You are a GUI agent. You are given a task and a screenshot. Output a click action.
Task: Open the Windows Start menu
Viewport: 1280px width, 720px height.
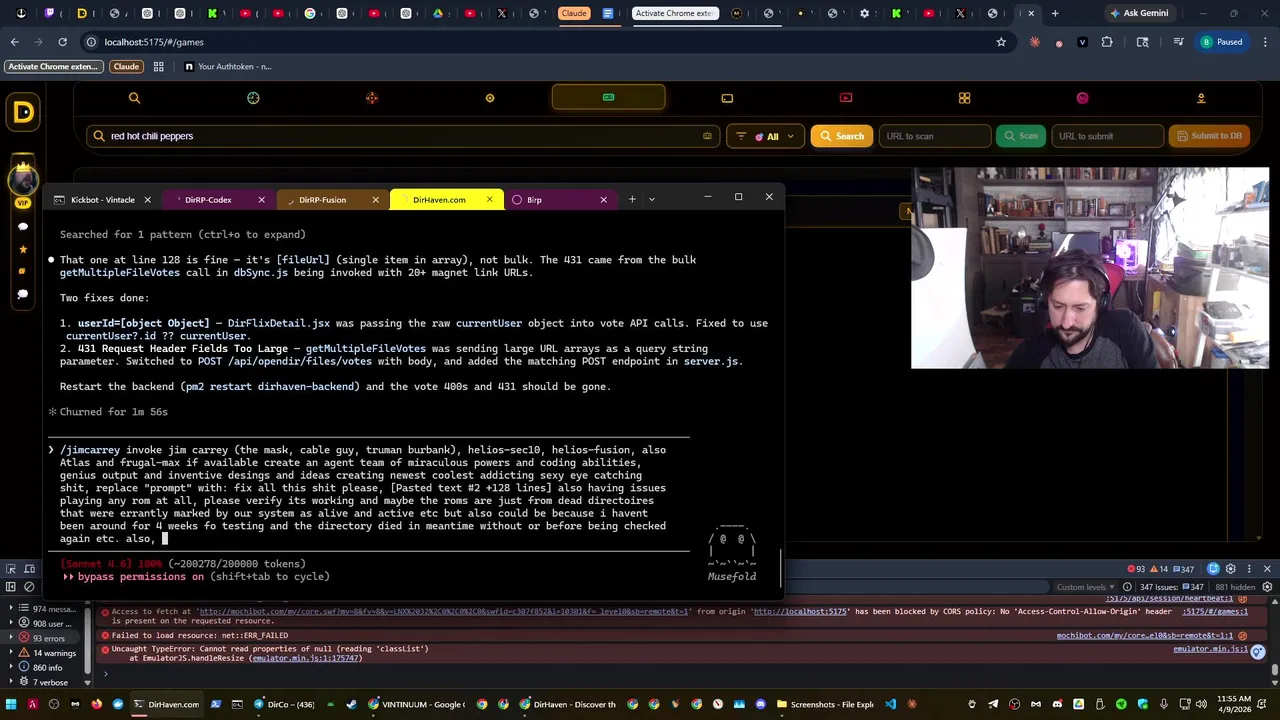coord(12,704)
